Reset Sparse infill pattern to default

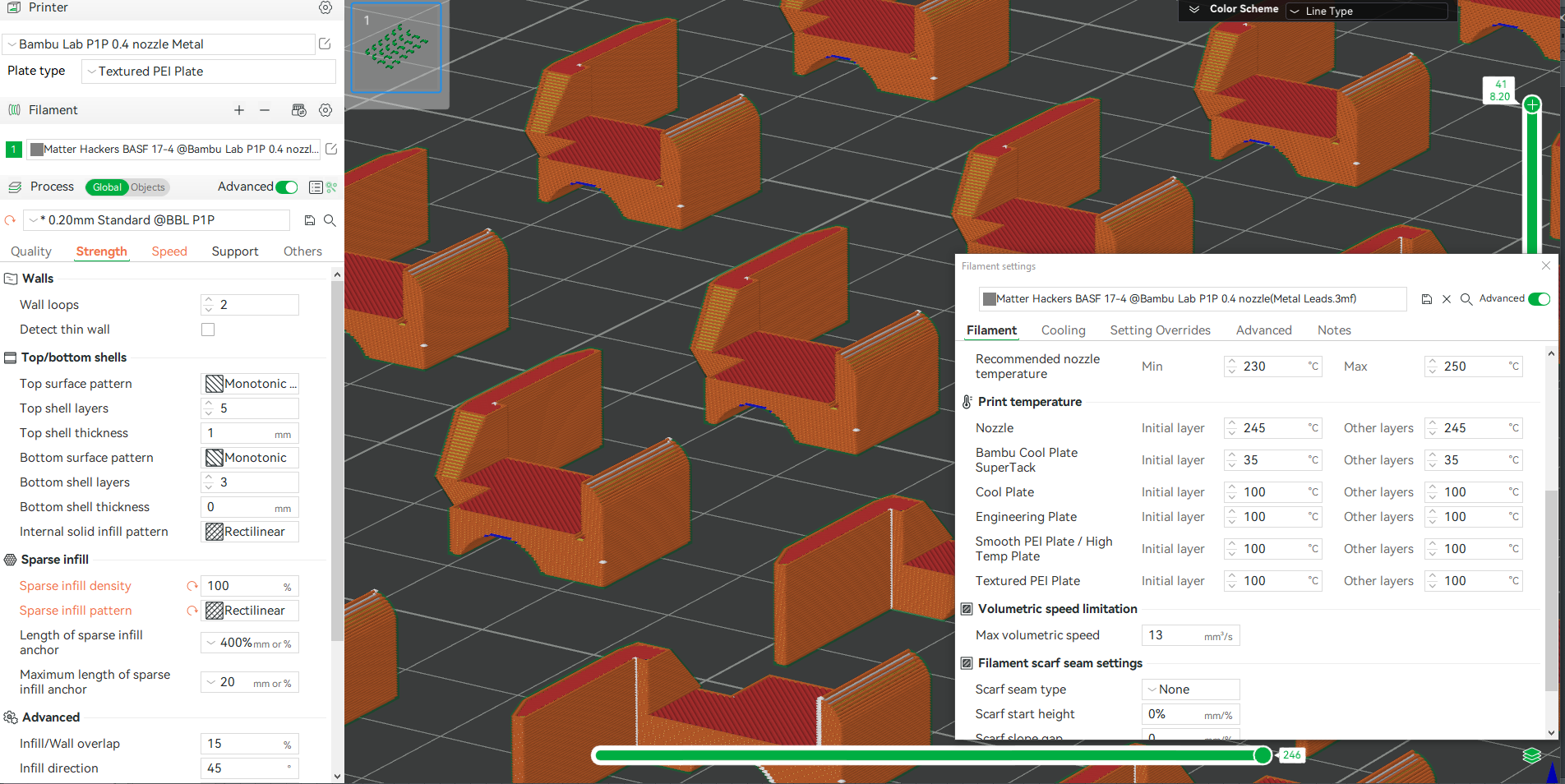(x=192, y=611)
